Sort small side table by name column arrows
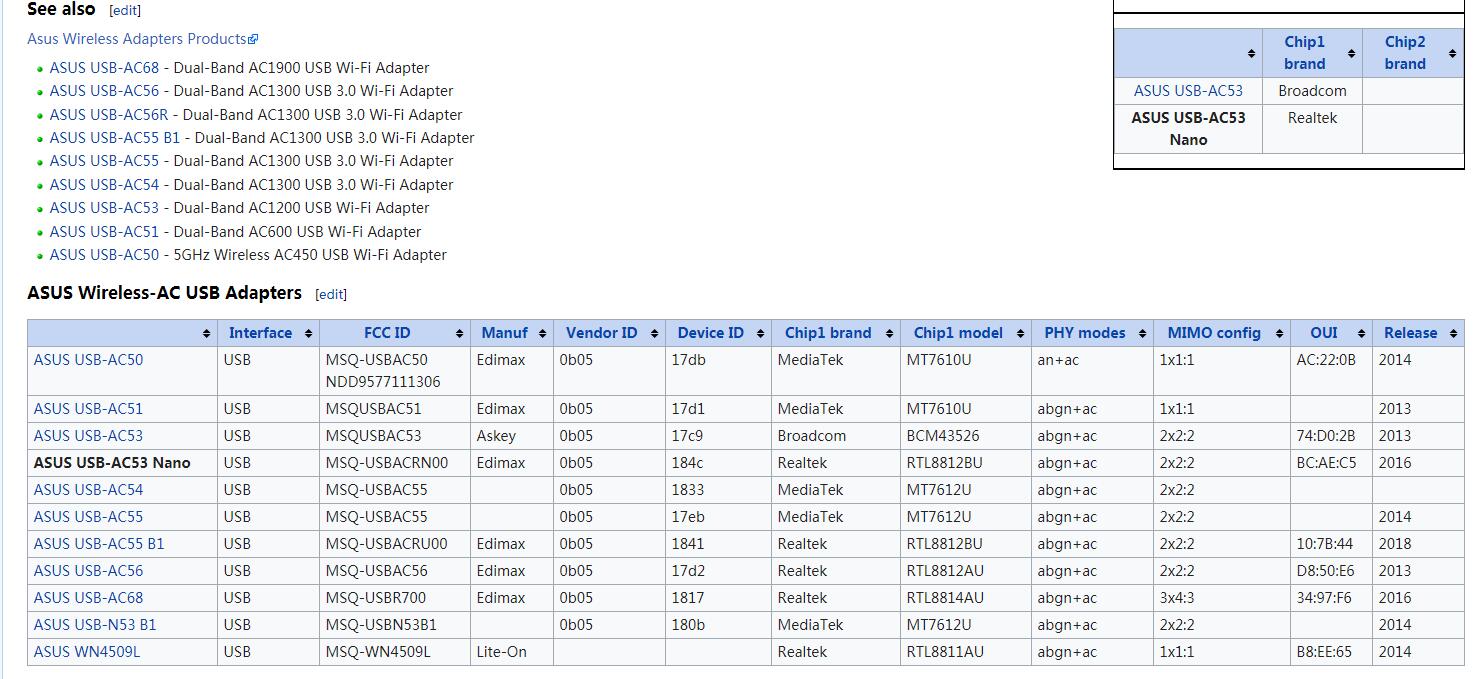The width and height of the screenshot is (1474, 679). (1251, 53)
